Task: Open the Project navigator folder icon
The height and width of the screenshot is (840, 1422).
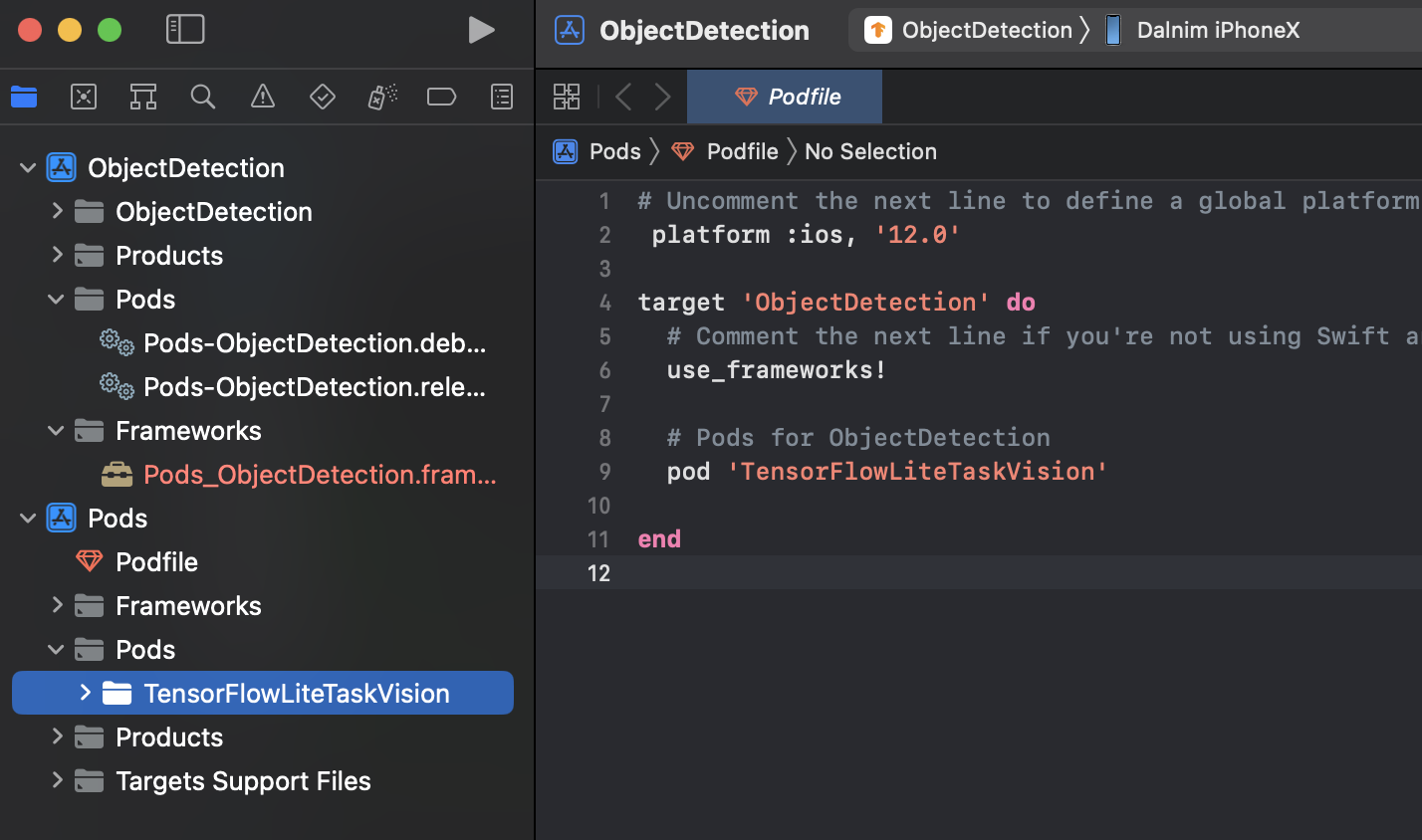Action: pyautogui.click(x=24, y=97)
